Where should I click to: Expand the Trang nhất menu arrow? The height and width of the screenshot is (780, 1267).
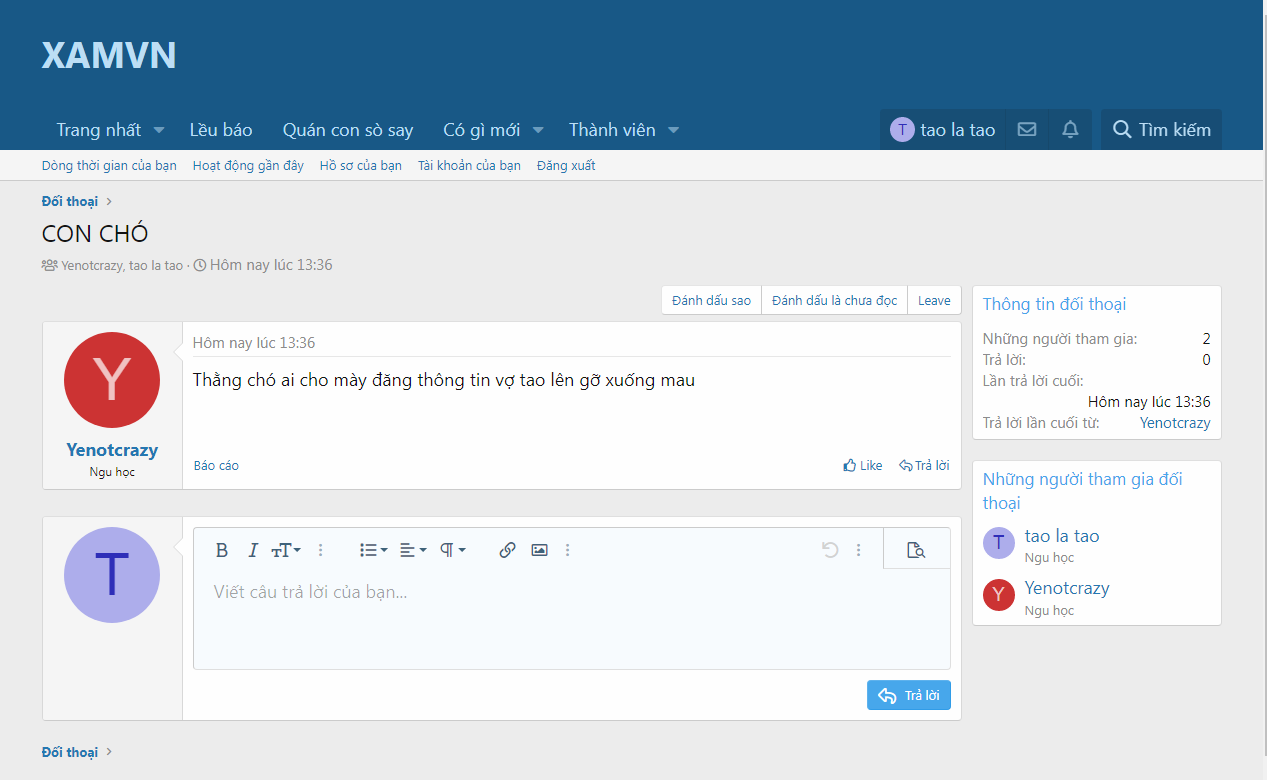(159, 130)
